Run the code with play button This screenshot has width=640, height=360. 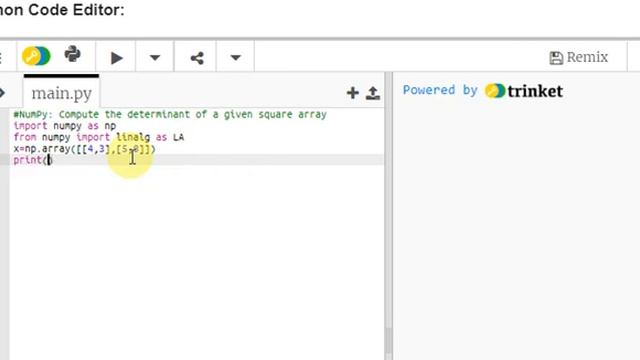point(116,58)
